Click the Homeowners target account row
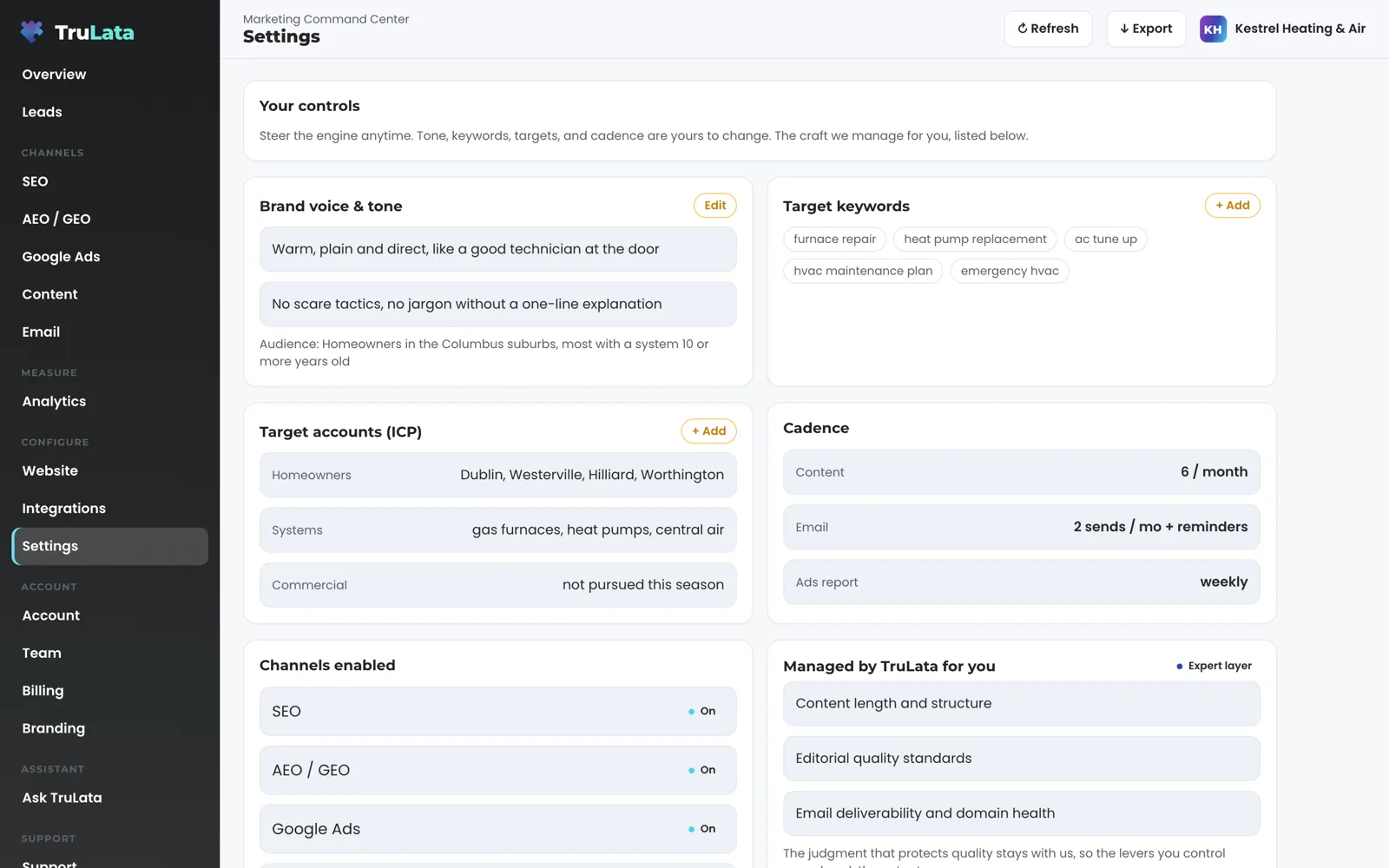This screenshot has height=868, width=1389. click(x=498, y=475)
